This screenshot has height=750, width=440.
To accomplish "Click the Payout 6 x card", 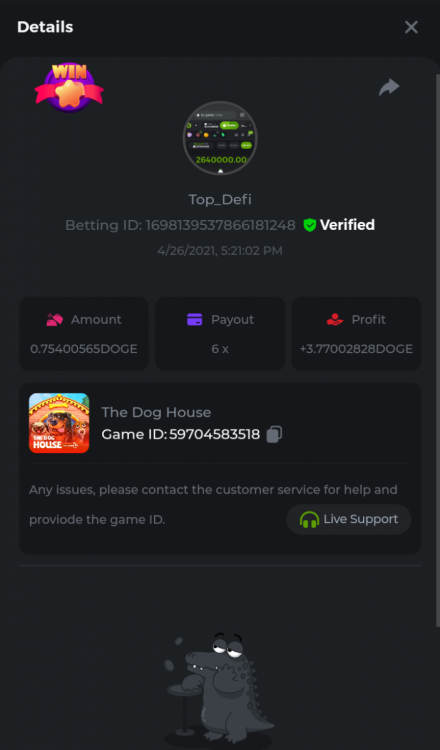I will point(220,334).
